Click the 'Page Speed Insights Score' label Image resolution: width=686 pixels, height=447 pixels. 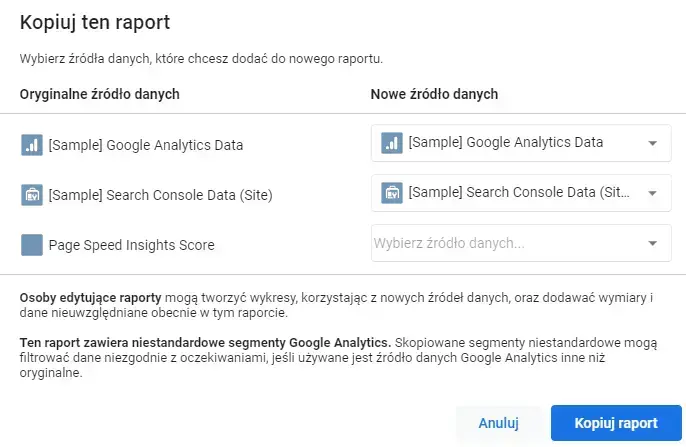(132, 245)
